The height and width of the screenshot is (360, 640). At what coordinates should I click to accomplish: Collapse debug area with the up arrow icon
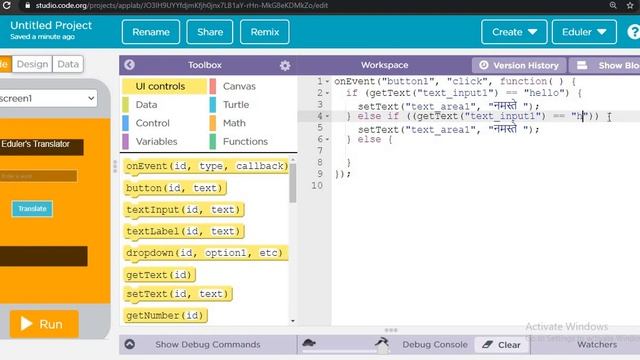click(130, 344)
